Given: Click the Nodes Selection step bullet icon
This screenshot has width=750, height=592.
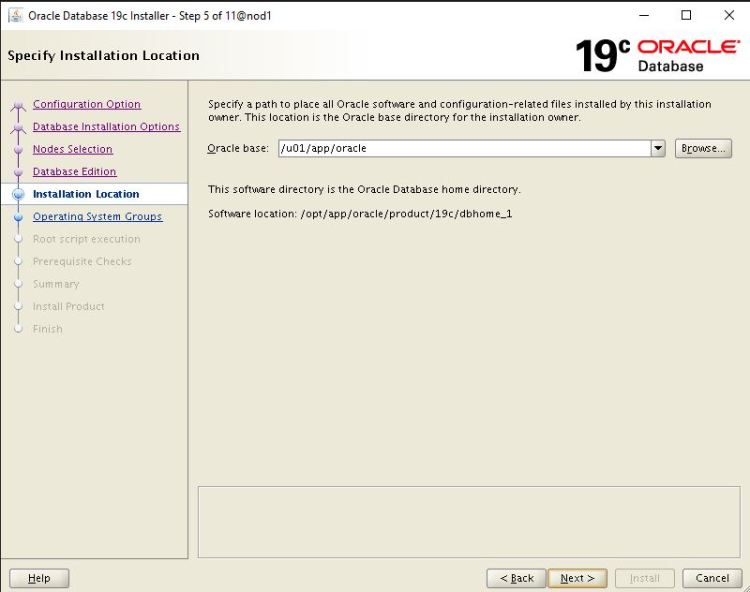Looking at the screenshot, I should (18, 150).
